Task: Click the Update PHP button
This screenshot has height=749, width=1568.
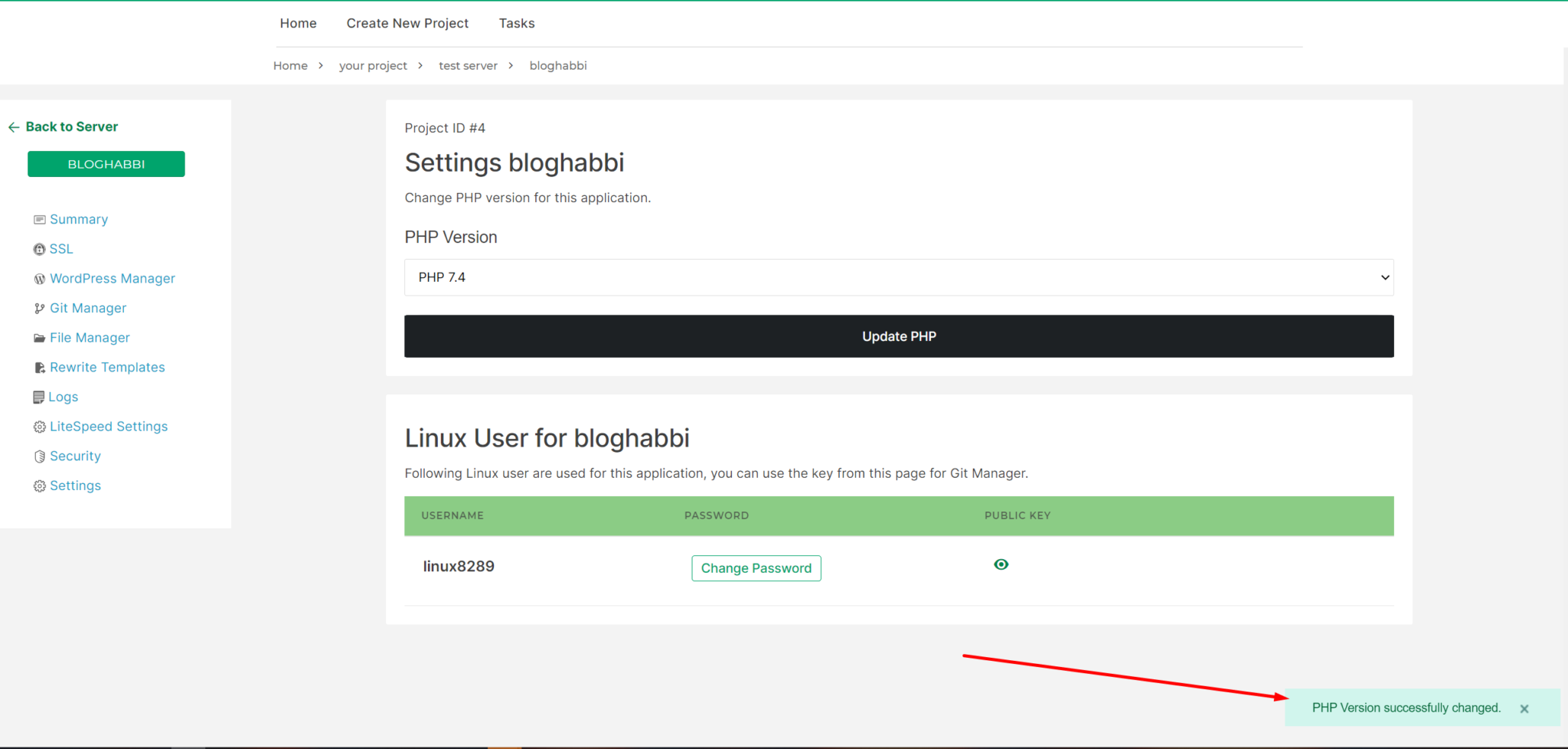Action: [x=898, y=335]
